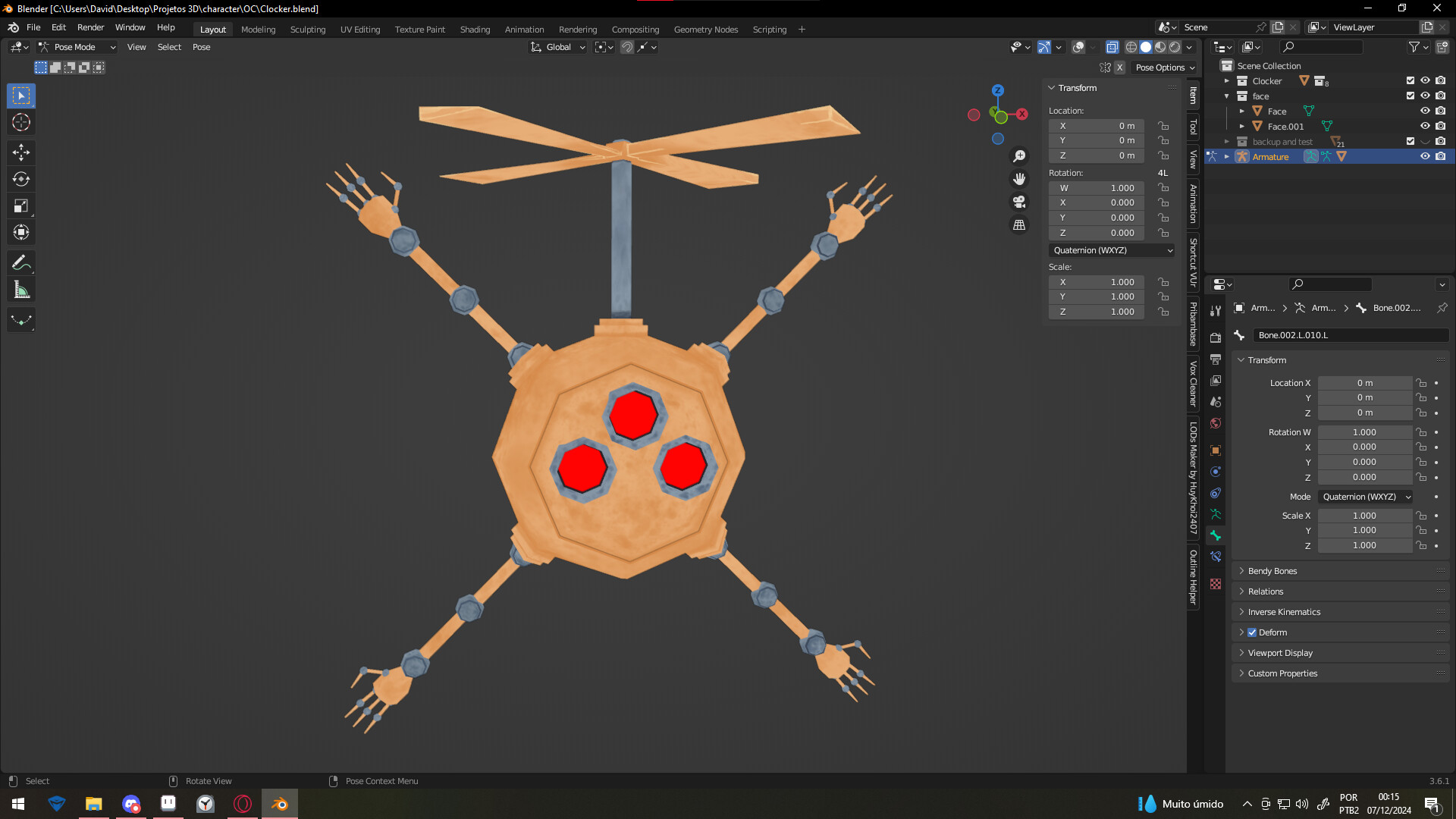Select the Rotate tool in toolbar
Viewport: 1456px width, 819px height.
[x=21, y=179]
